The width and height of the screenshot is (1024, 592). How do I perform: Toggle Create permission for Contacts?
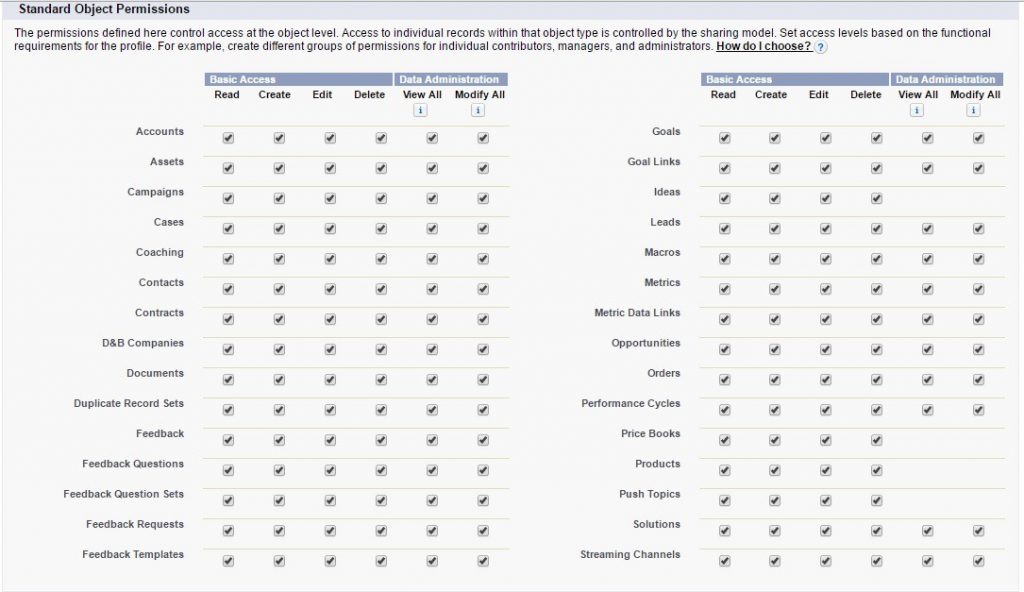(279, 289)
